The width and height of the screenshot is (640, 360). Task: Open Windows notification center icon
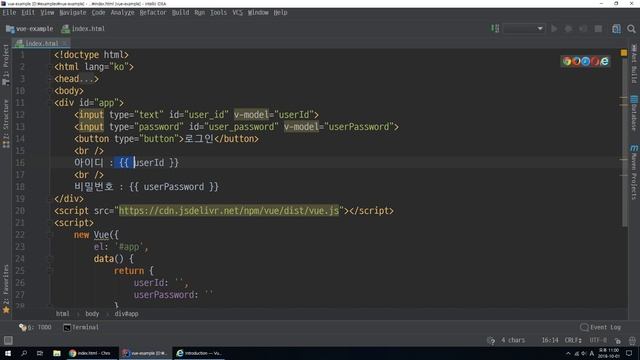pos(629,353)
